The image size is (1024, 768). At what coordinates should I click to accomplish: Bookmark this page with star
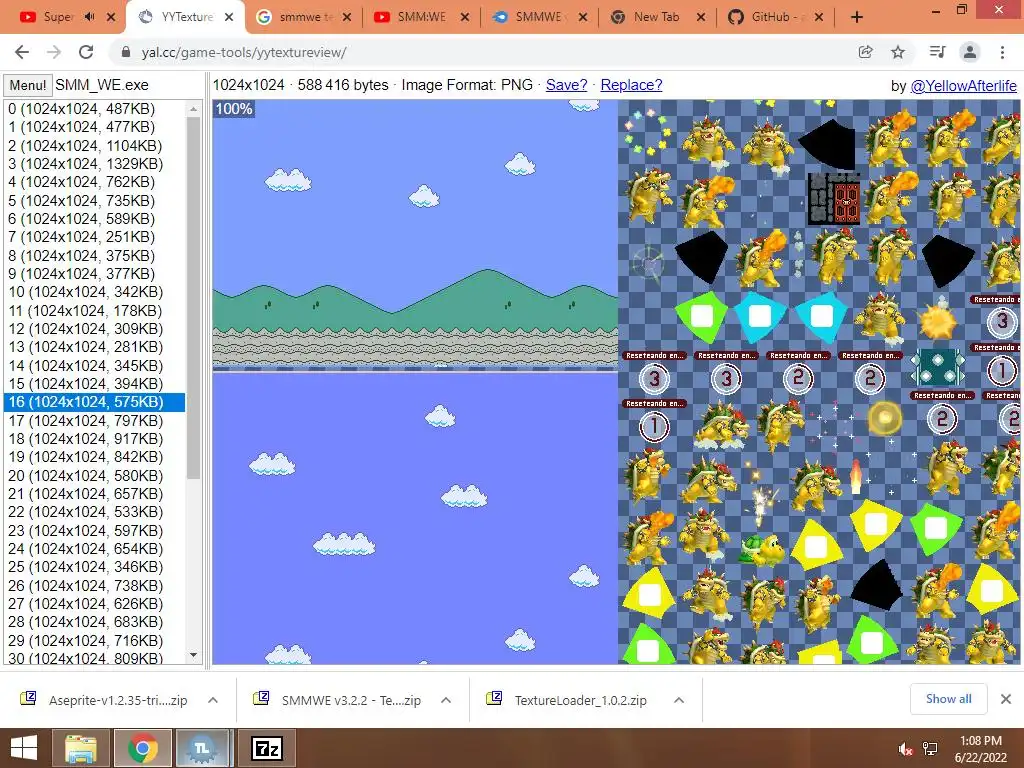(x=898, y=52)
